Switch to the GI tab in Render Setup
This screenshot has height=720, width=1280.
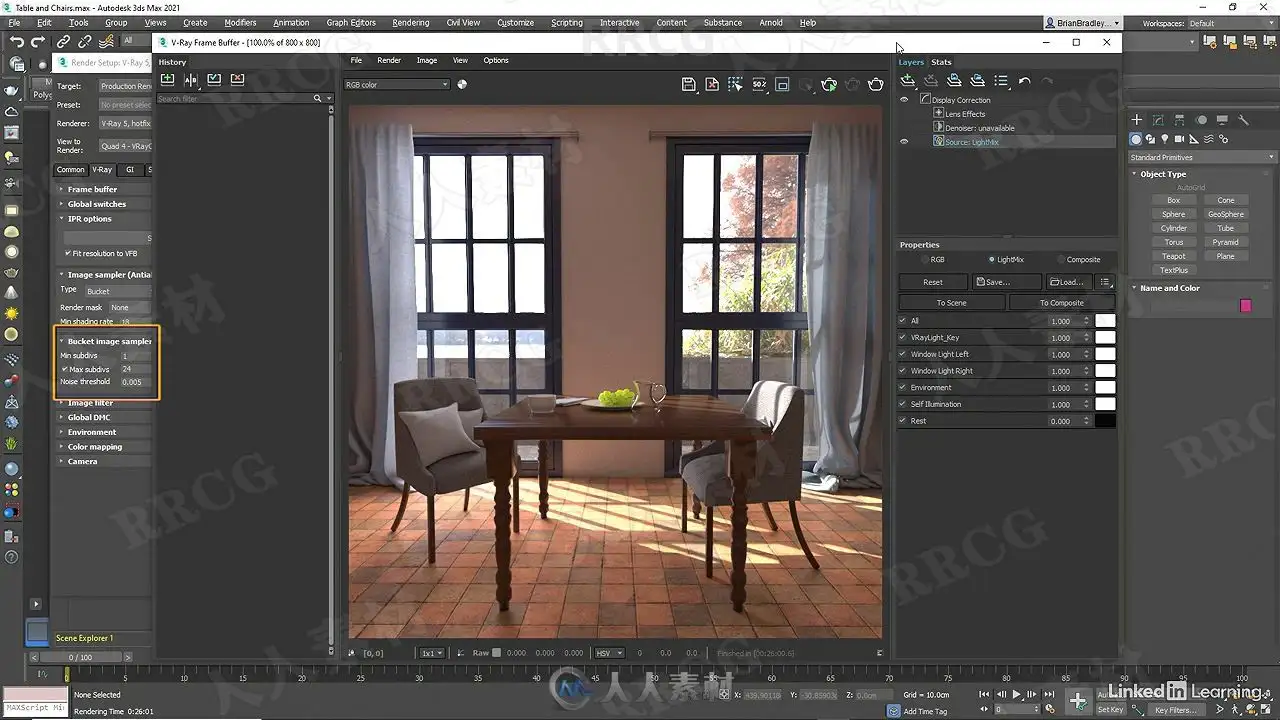point(130,170)
